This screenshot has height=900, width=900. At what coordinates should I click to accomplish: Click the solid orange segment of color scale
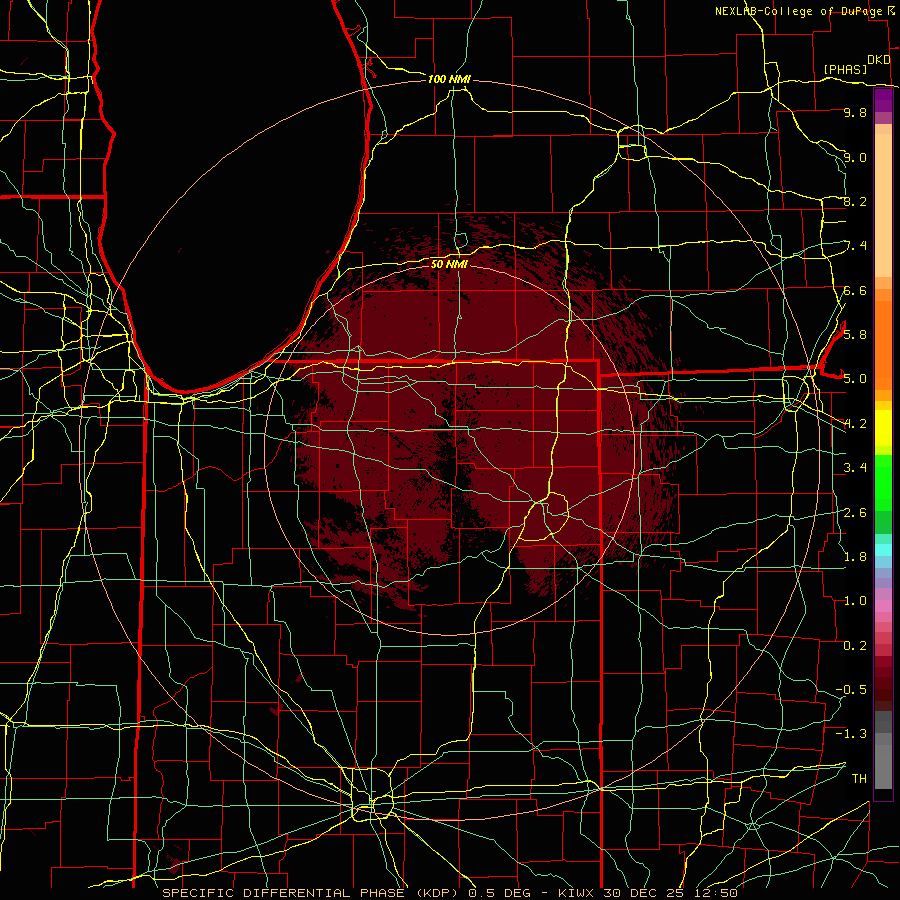[x=883, y=345]
